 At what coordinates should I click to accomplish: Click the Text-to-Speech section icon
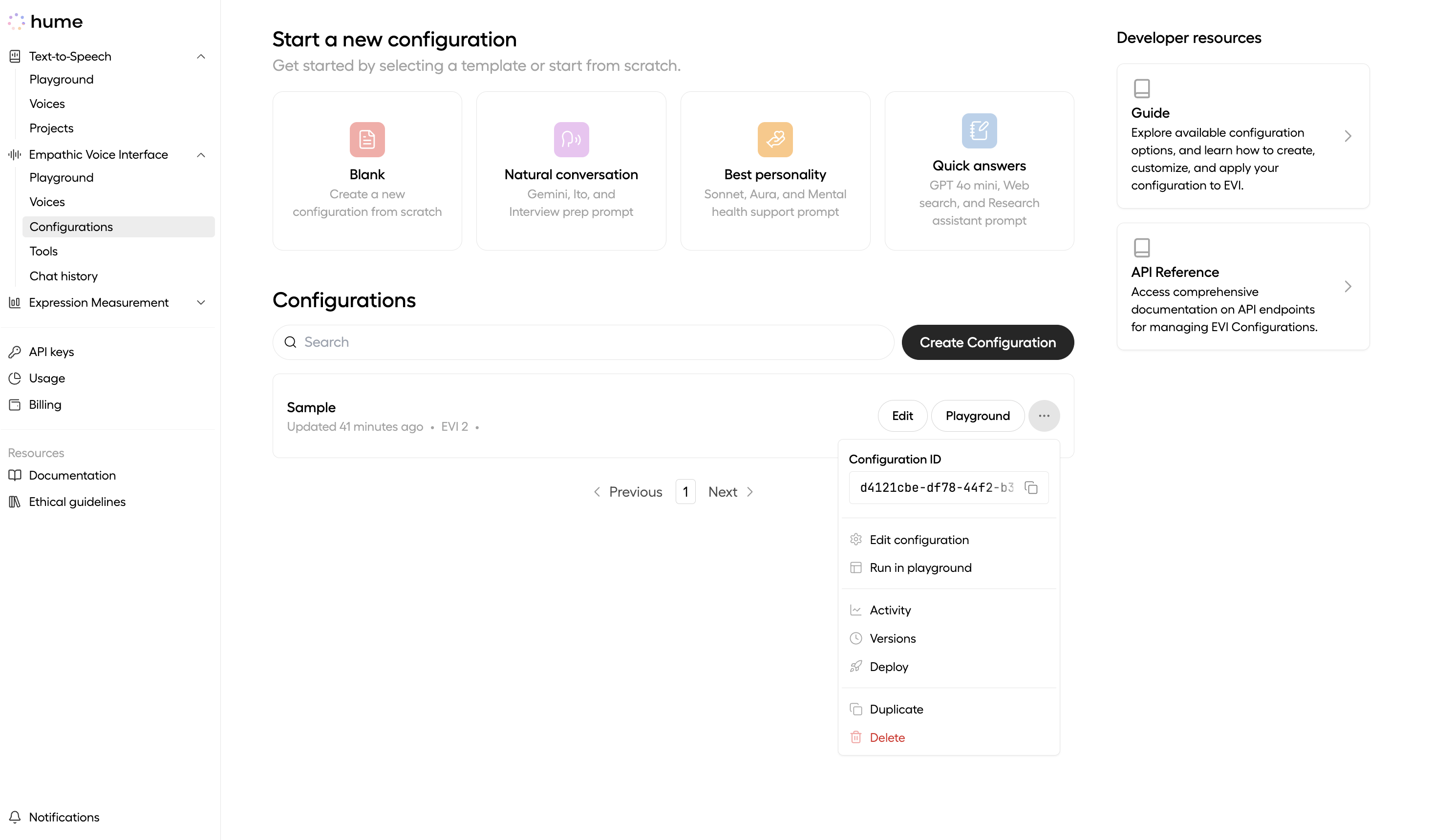[x=15, y=56]
